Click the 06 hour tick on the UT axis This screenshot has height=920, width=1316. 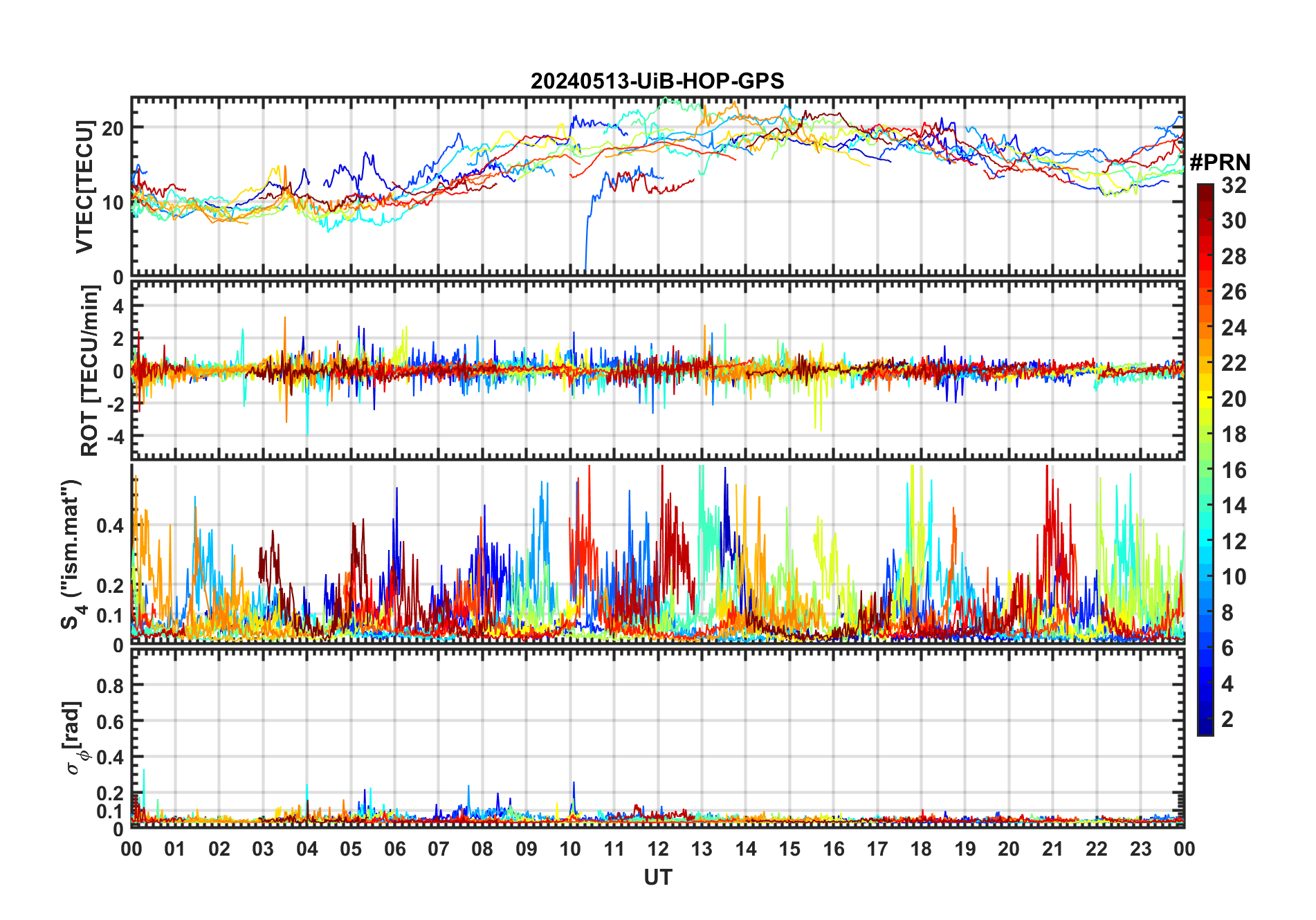tap(395, 849)
